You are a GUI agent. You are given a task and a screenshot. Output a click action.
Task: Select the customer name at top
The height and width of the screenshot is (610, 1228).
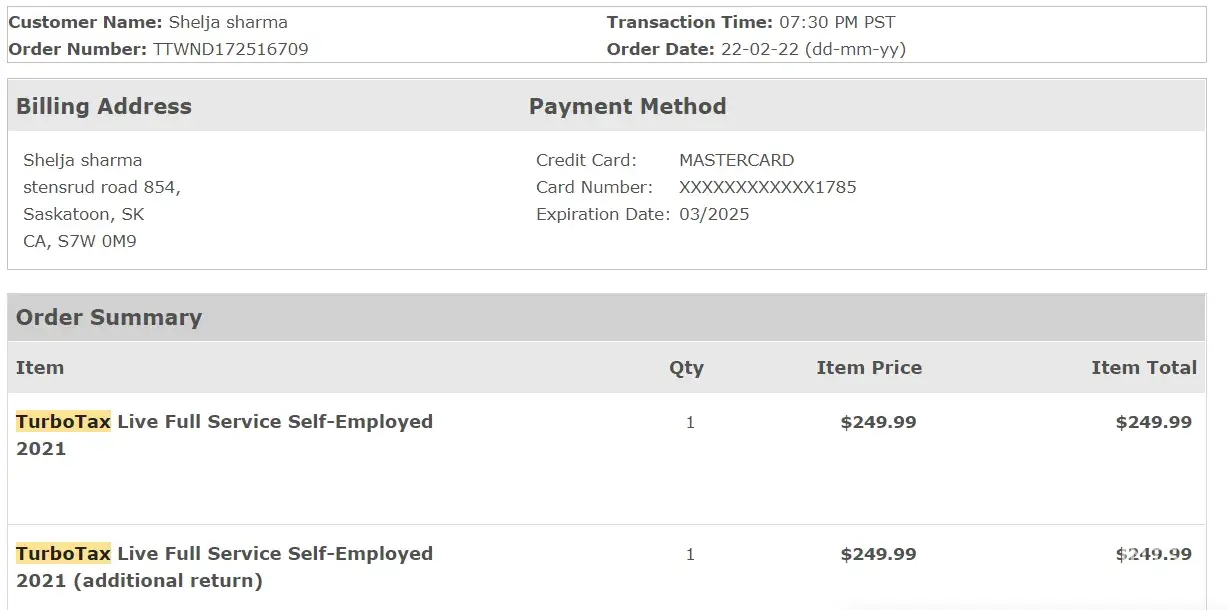click(x=227, y=22)
